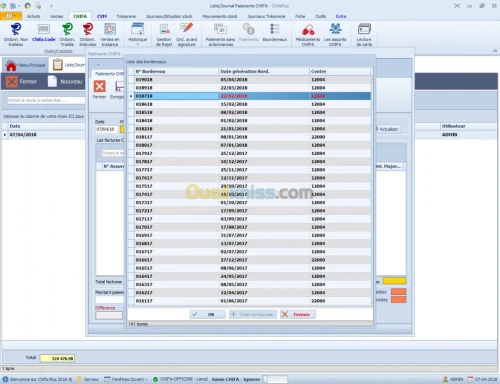Click Date génération Bord. column header
The height and width of the screenshot is (384, 500).
point(264,71)
